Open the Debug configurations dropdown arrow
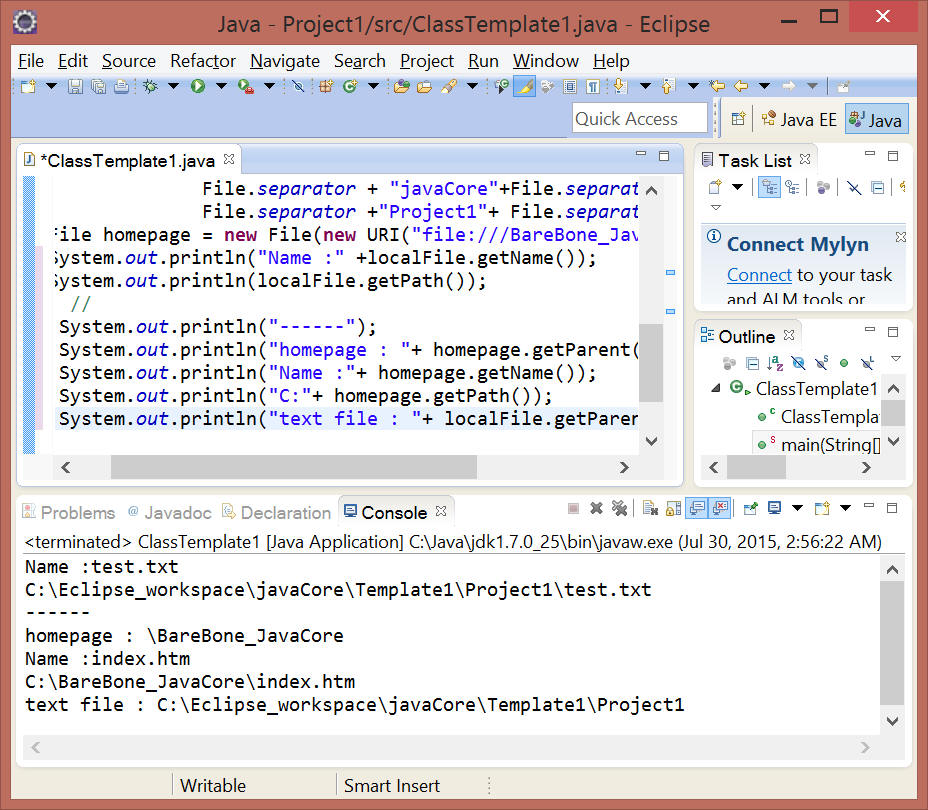Screen dimensions: 928x810 (173, 86)
